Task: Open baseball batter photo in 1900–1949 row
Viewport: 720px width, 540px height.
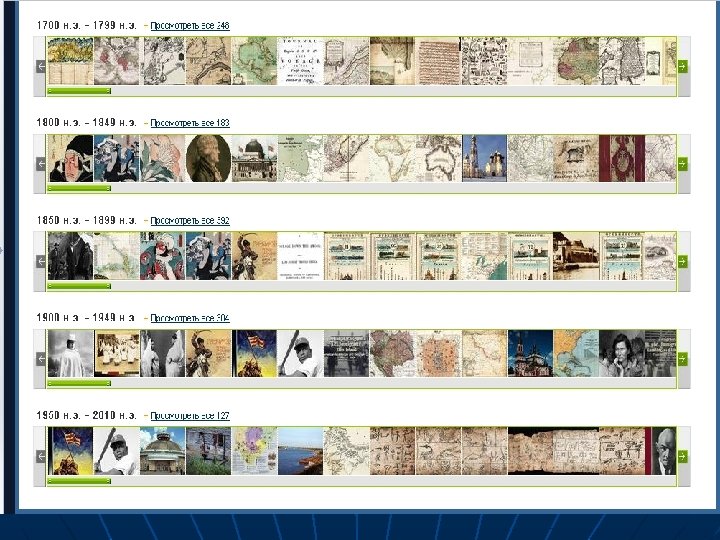Action: click(x=300, y=354)
